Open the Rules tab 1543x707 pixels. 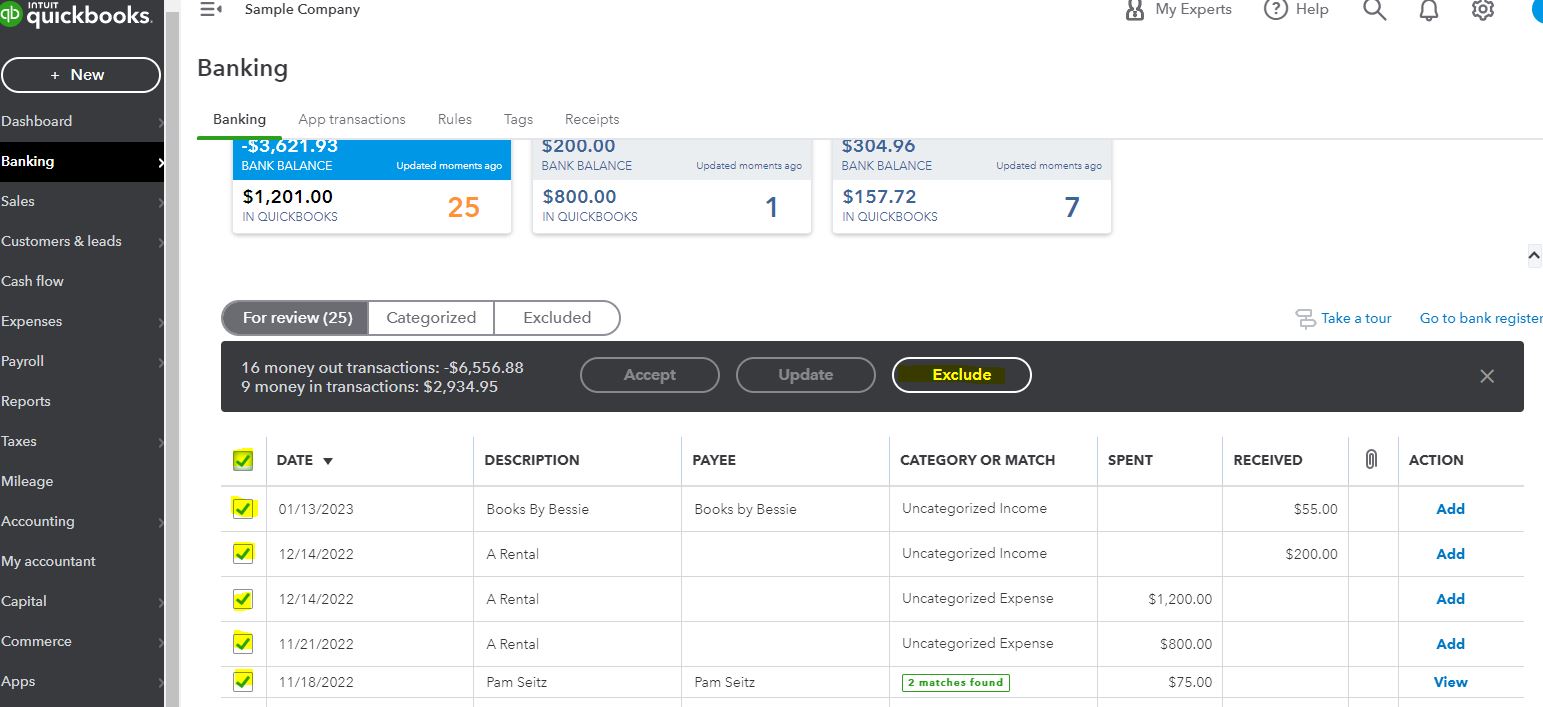pos(455,119)
